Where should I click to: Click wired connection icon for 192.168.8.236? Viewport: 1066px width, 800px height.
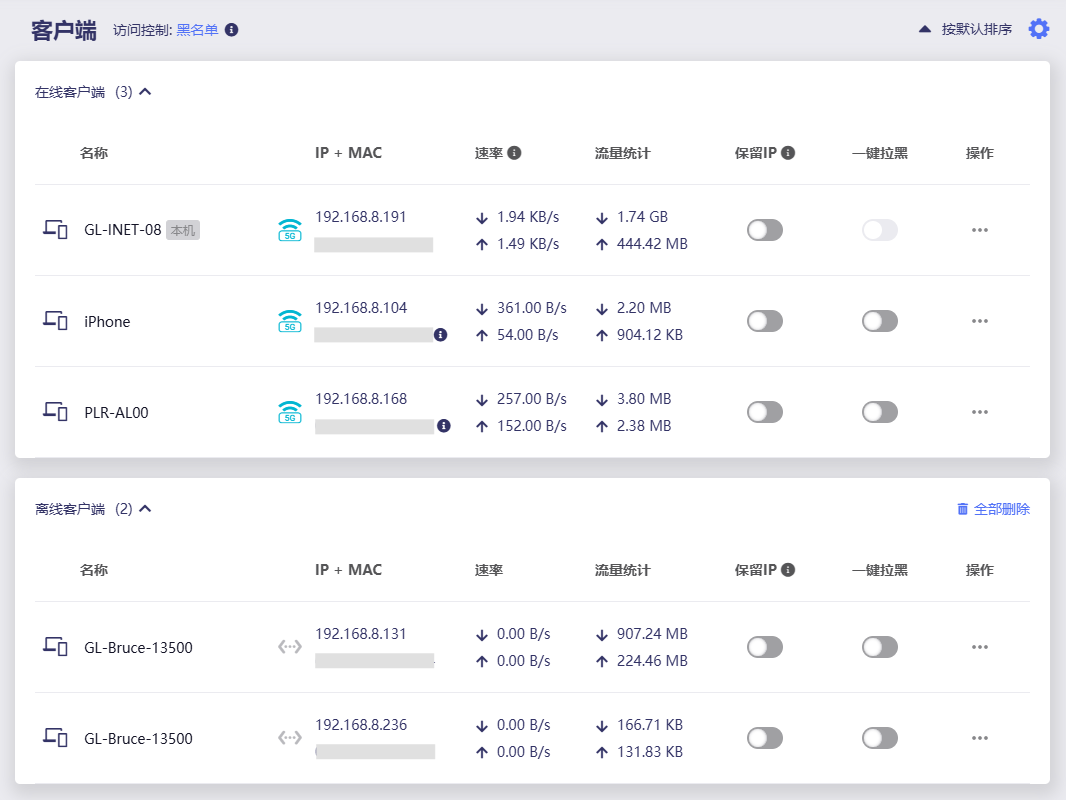[290, 737]
